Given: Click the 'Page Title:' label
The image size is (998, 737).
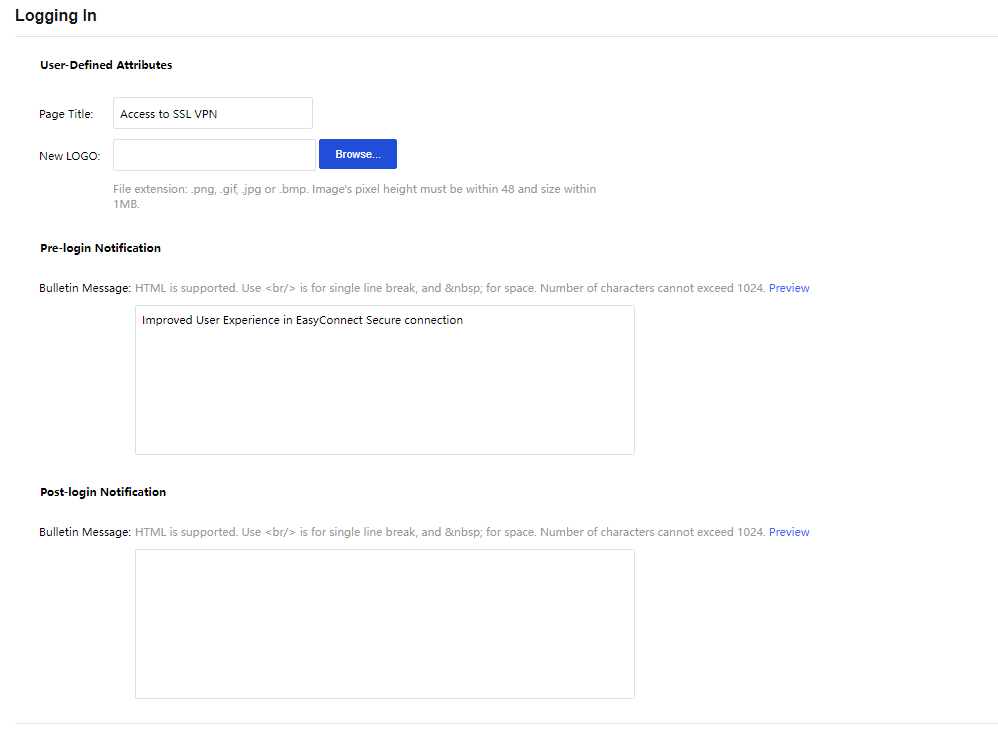Looking at the screenshot, I should tap(66, 114).
